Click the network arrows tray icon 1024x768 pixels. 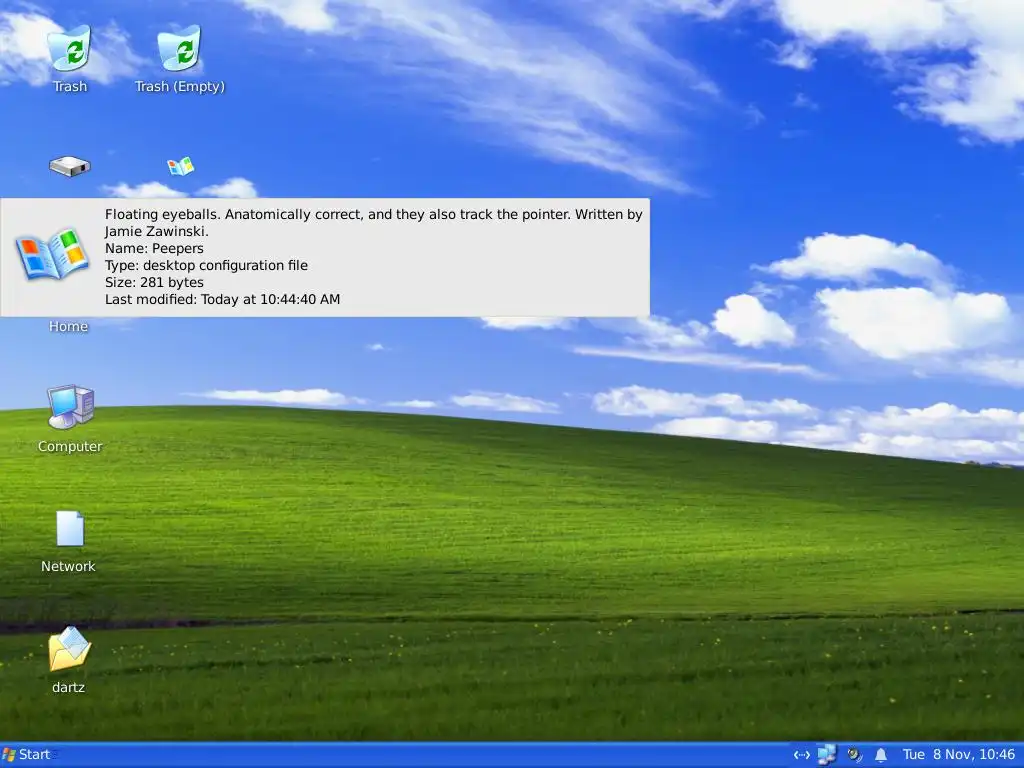pos(801,755)
